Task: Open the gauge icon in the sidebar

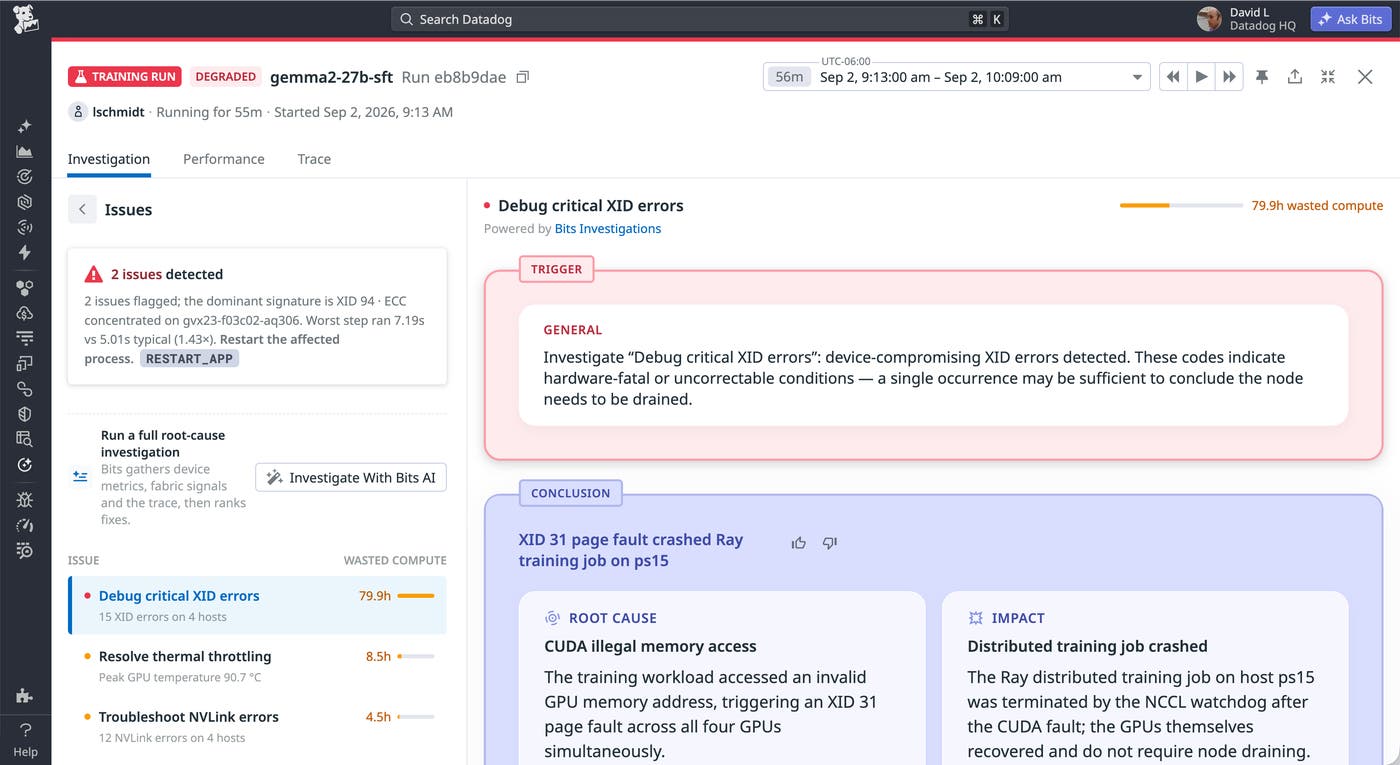Action: (25, 525)
